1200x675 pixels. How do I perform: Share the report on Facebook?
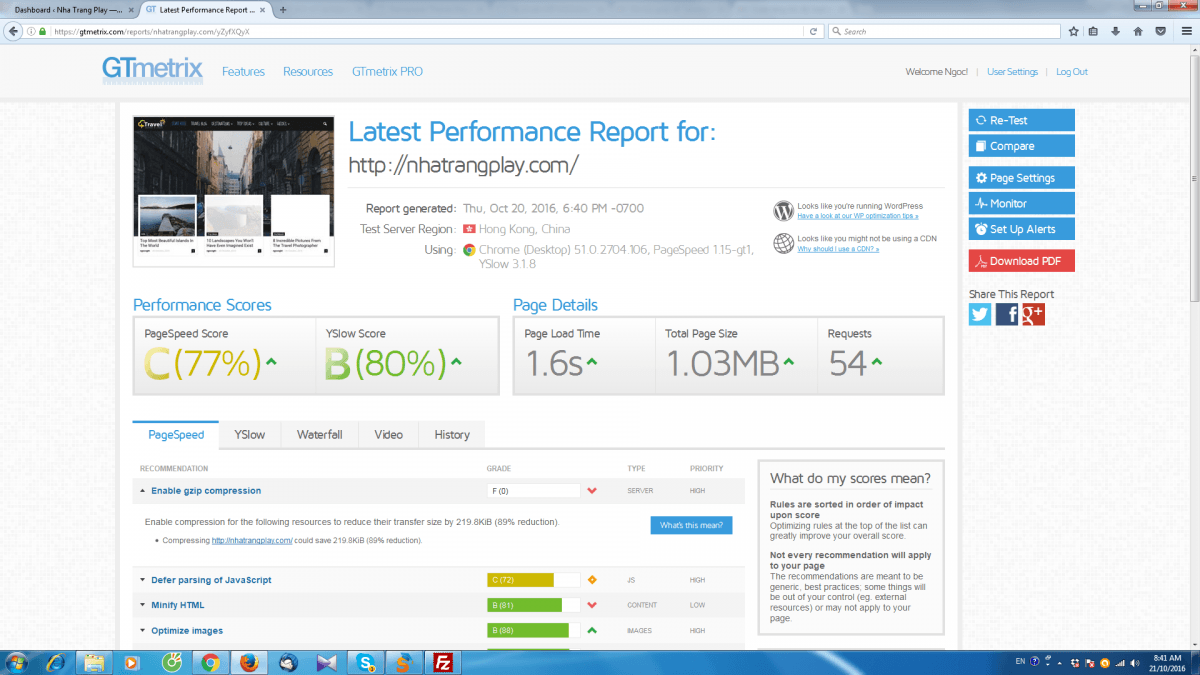(x=1007, y=314)
